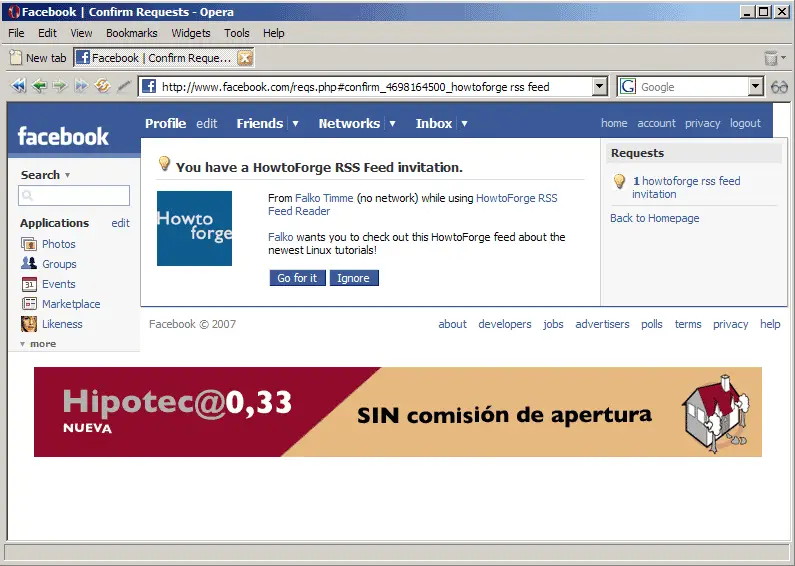This screenshot has height=566, width=795.
Task: Click the URL address field
Action: tap(375, 87)
